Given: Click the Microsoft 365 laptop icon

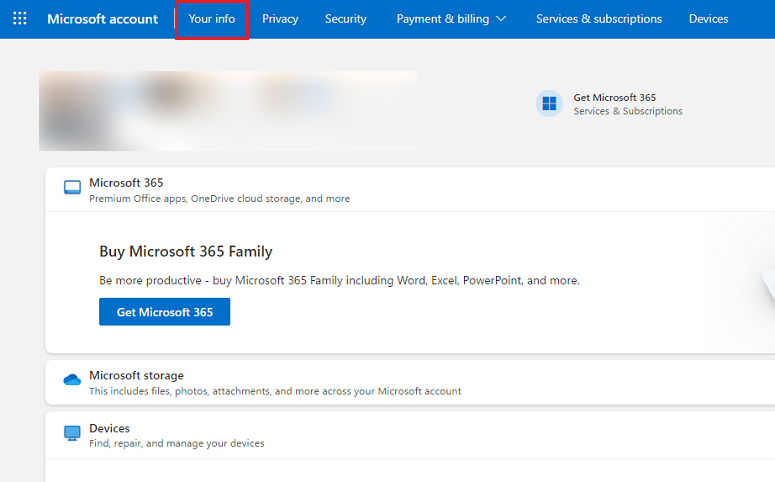Looking at the screenshot, I should [x=72, y=187].
